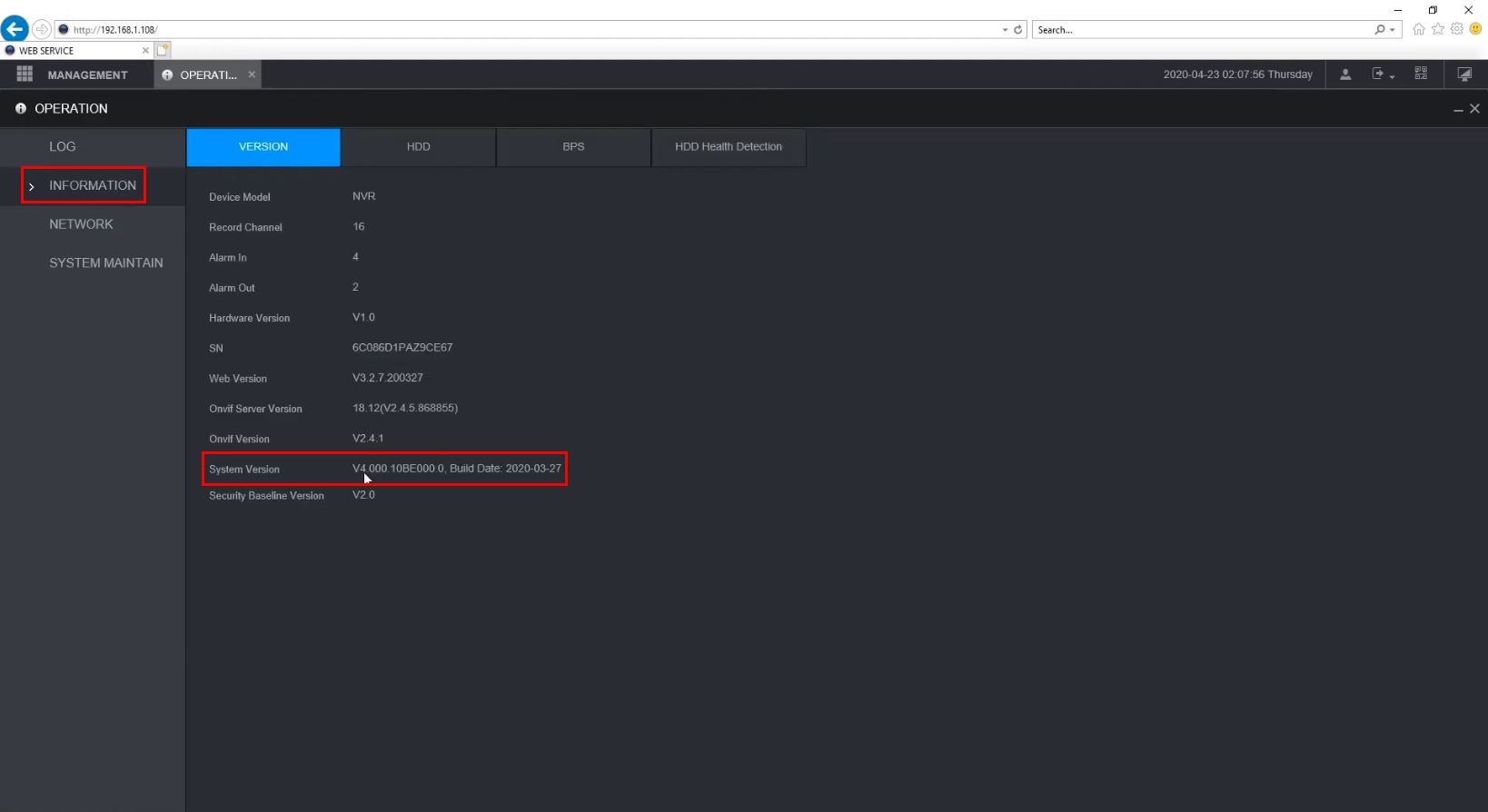Open NETWORK in the sidebar
Screen dimensions: 1488x812
coord(82,224)
